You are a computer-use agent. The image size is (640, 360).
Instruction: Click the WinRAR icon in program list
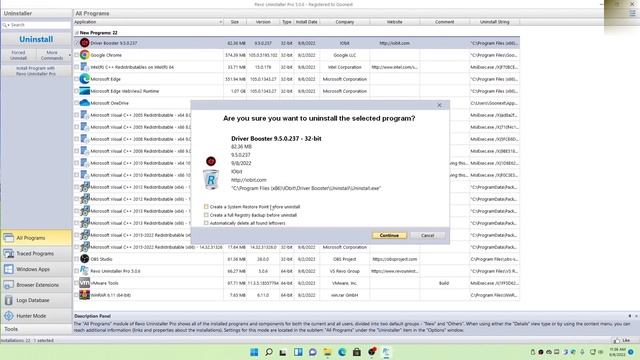point(84,295)
